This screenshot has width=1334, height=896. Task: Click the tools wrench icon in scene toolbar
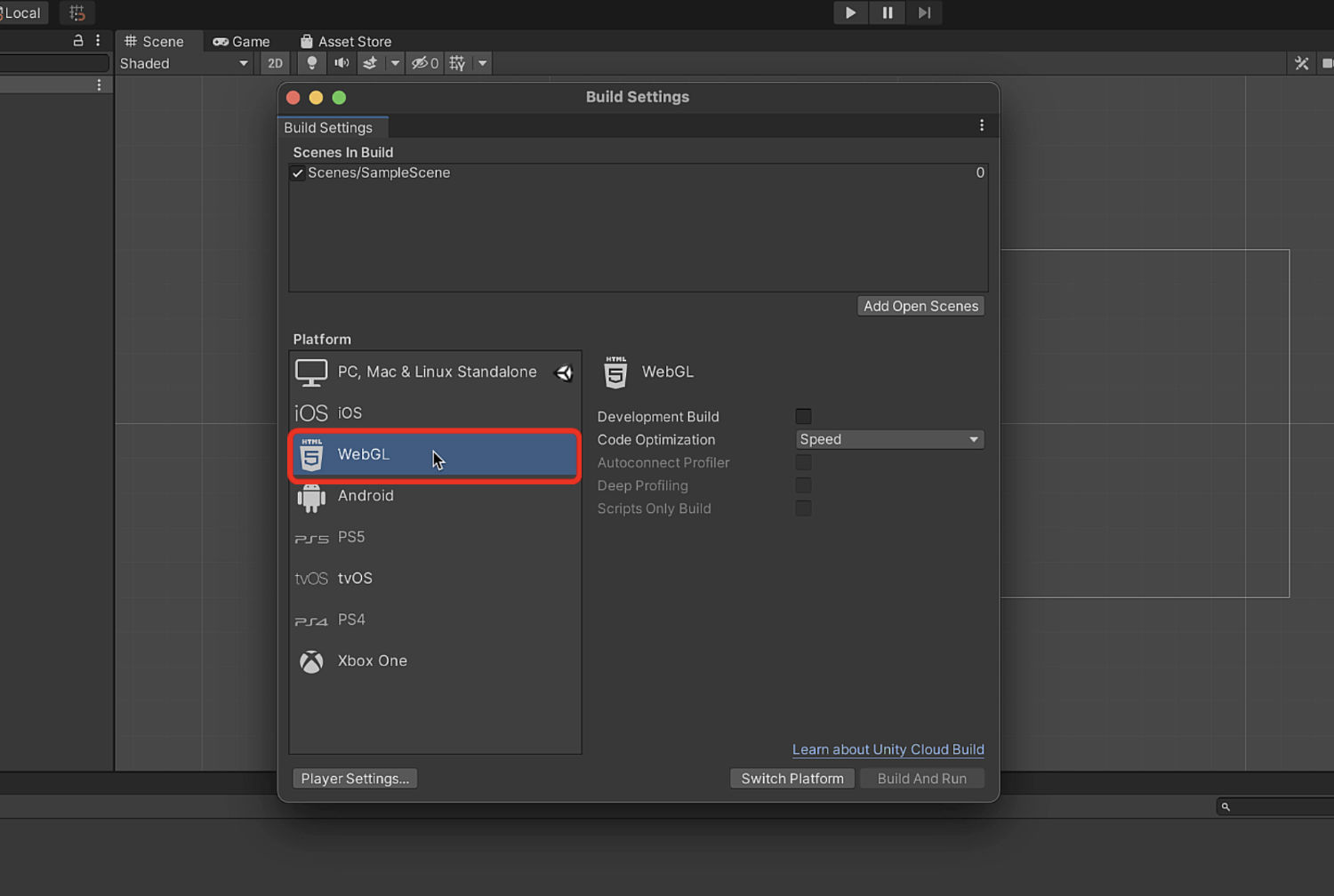pyautogui.click(x=1301, y=63)
